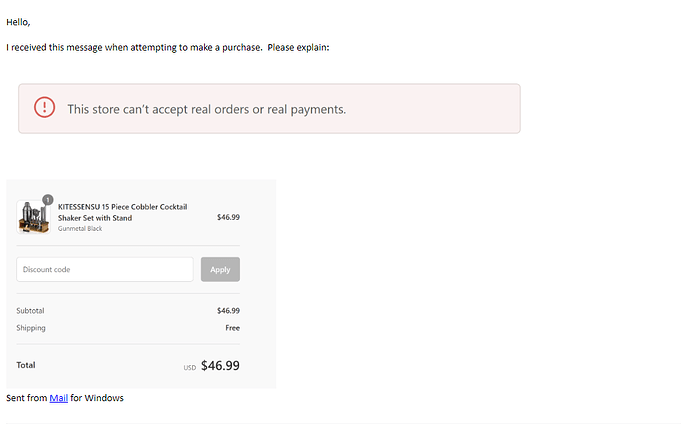Click the Shipping label
The image size is (690, 424).
[31, 328]
